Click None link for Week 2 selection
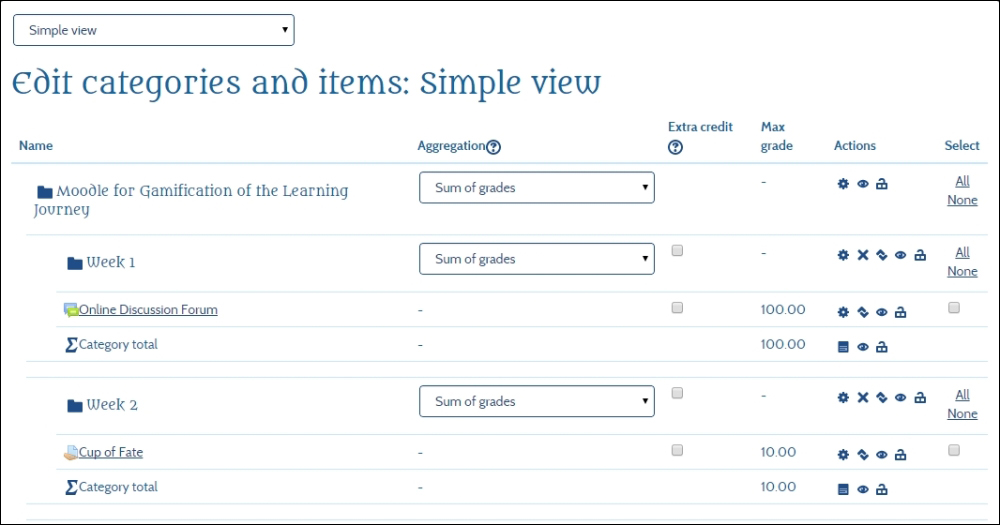Viewport: 1000px width, 525px height. click(962, 414)
